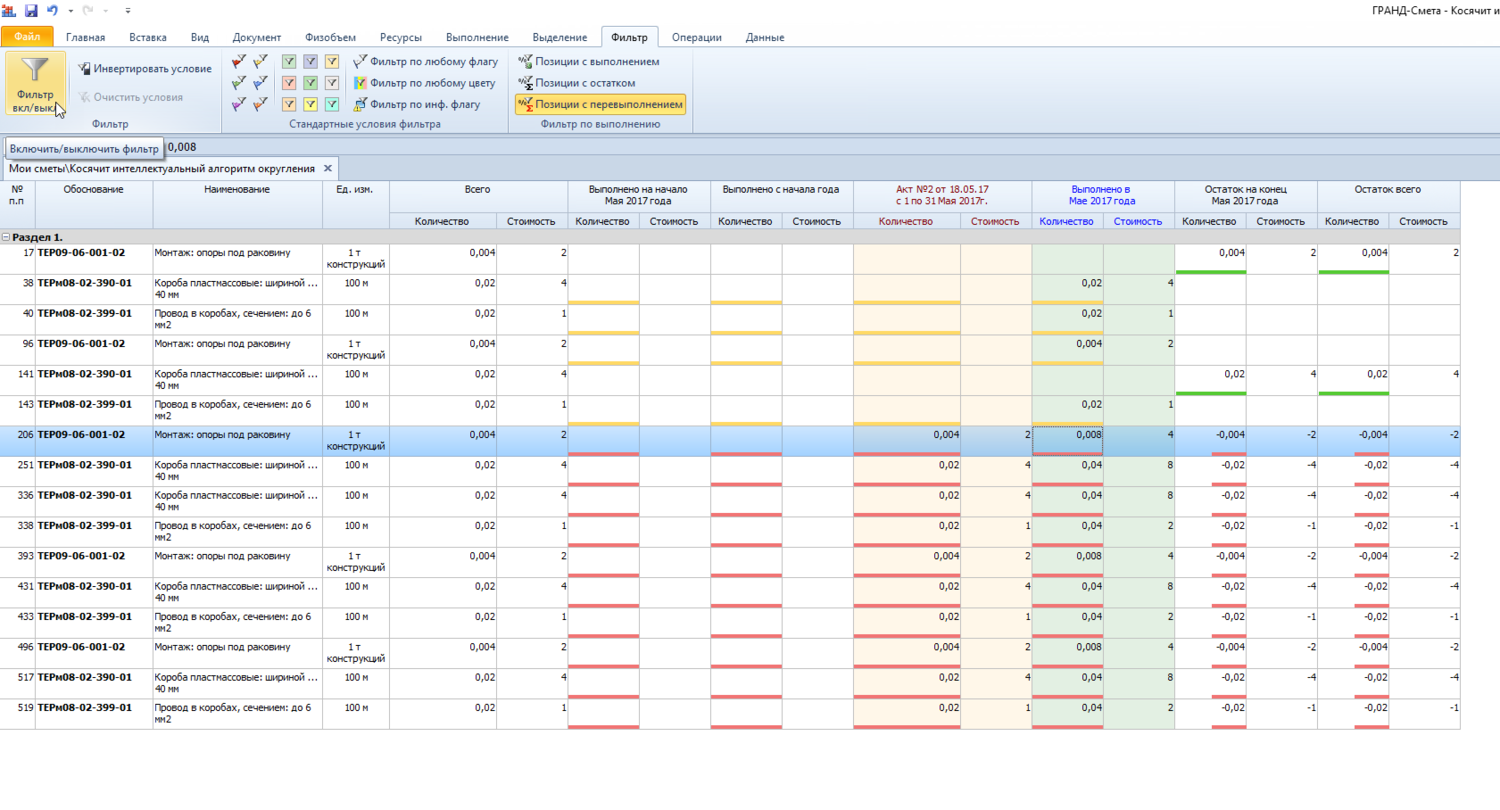The height and width of the screenshot is (810, 1500).
Task: Open the Undo history dropdown arrow
Action: pos(70,11)
